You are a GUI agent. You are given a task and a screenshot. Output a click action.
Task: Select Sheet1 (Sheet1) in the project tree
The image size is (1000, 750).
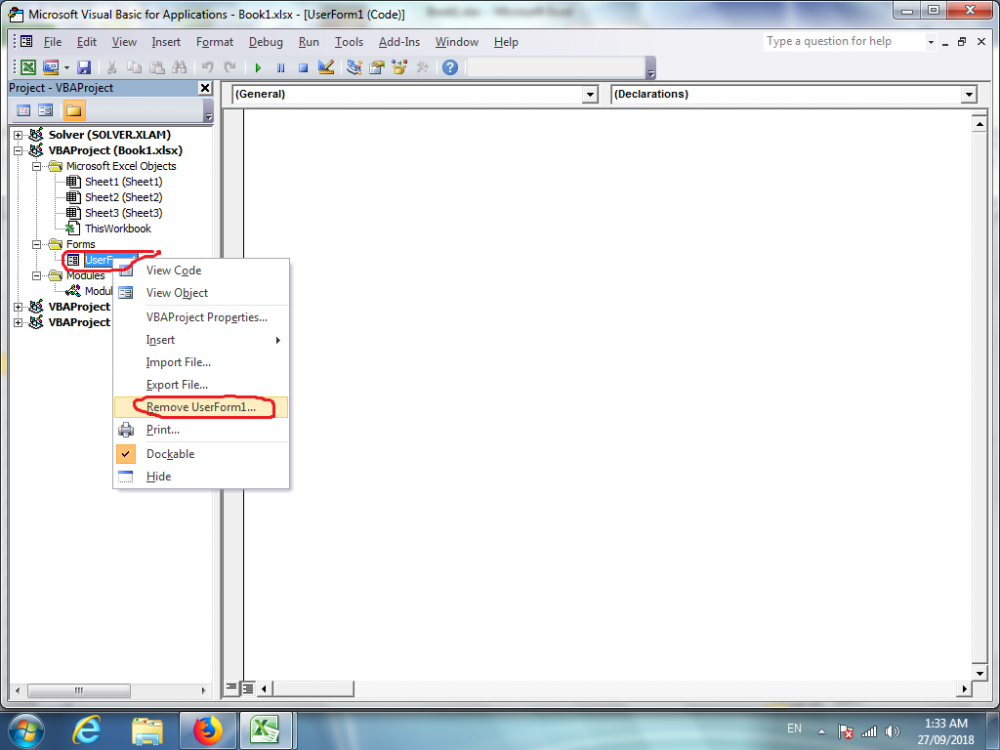point(124,182)
